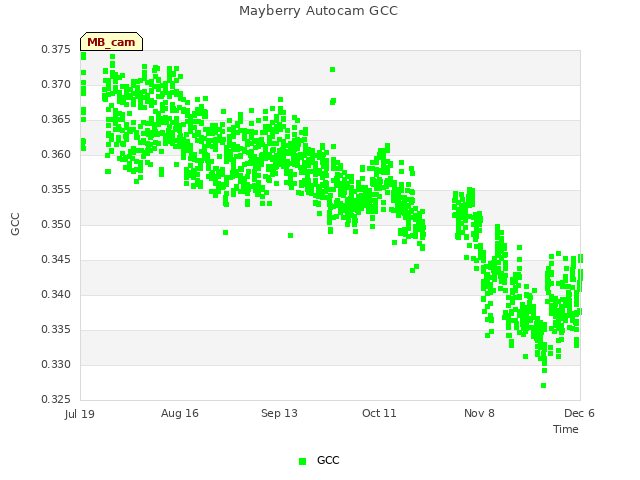The width and height of the screenshot is (640, 480).
Task: Click the 0.355 y-axis value
Action: tap(56, 190)
